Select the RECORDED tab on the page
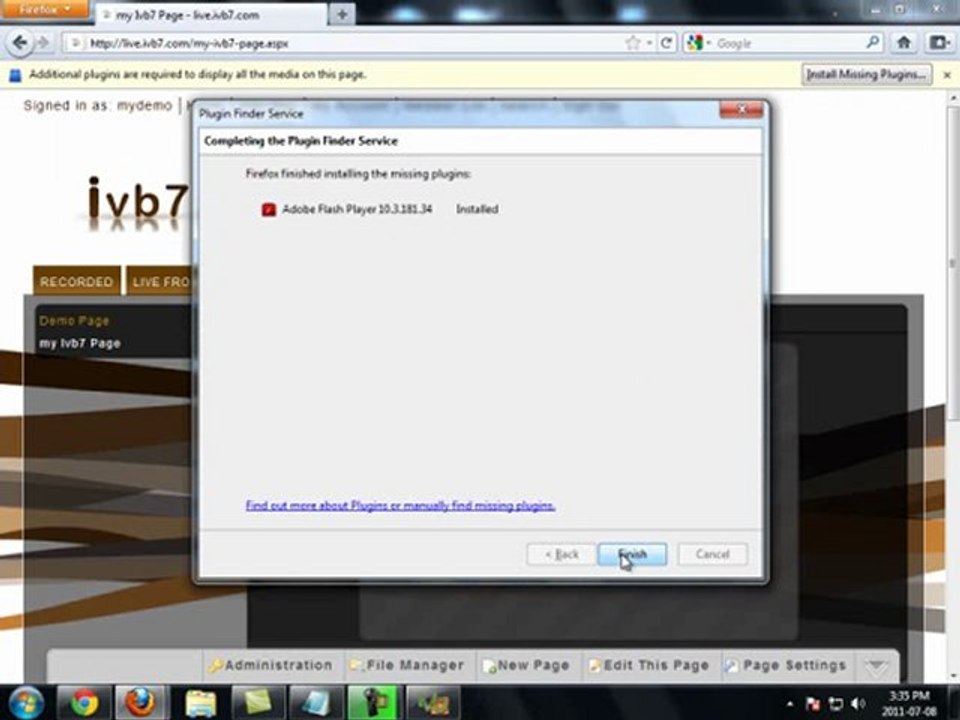 click(x=77, y=282)
